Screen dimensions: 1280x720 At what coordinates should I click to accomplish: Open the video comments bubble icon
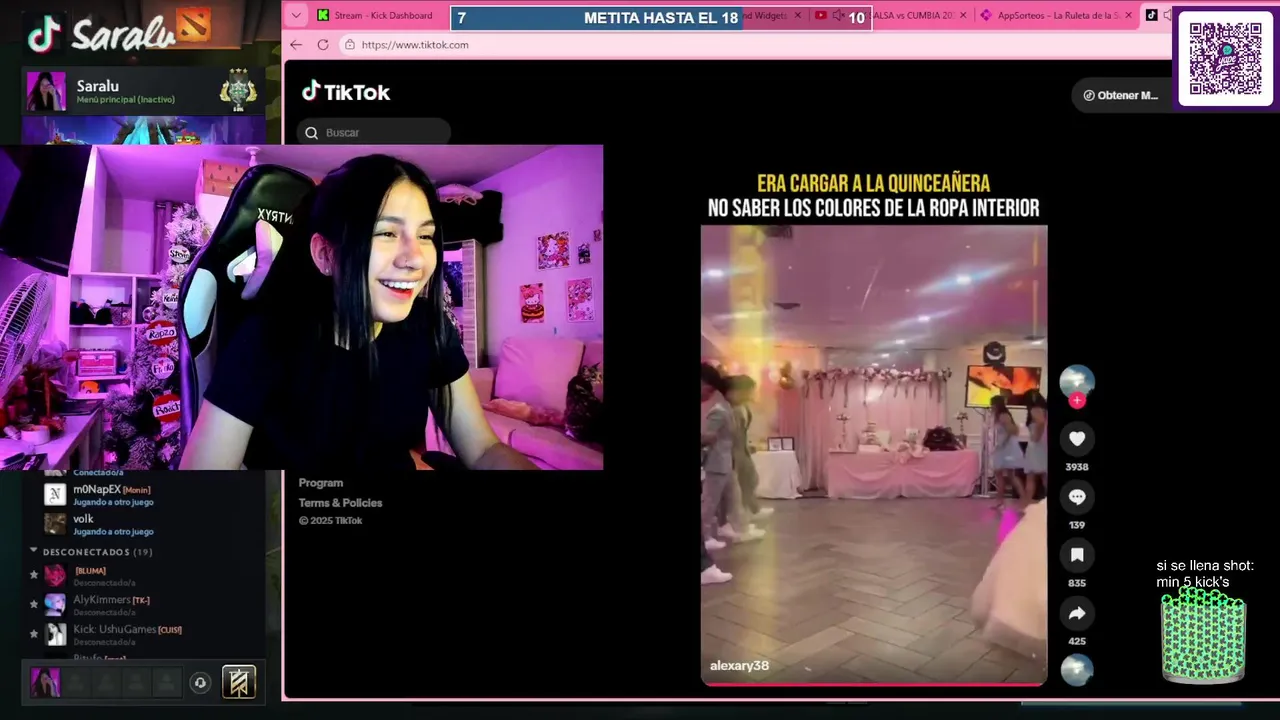1077,497
